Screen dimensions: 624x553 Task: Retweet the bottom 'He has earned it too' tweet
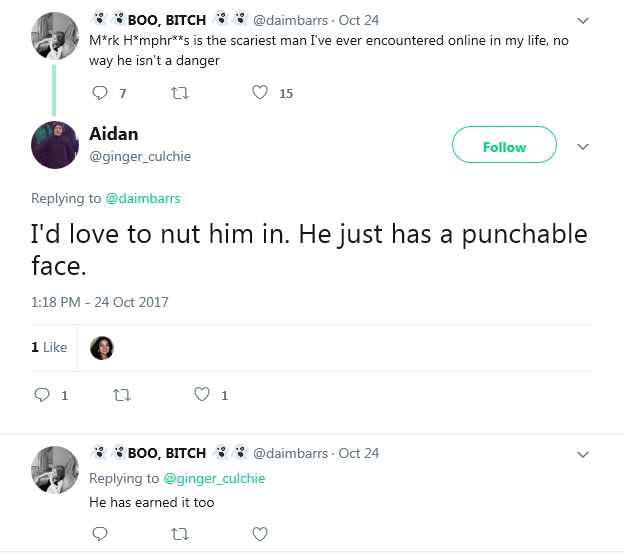tap(180, 533)
